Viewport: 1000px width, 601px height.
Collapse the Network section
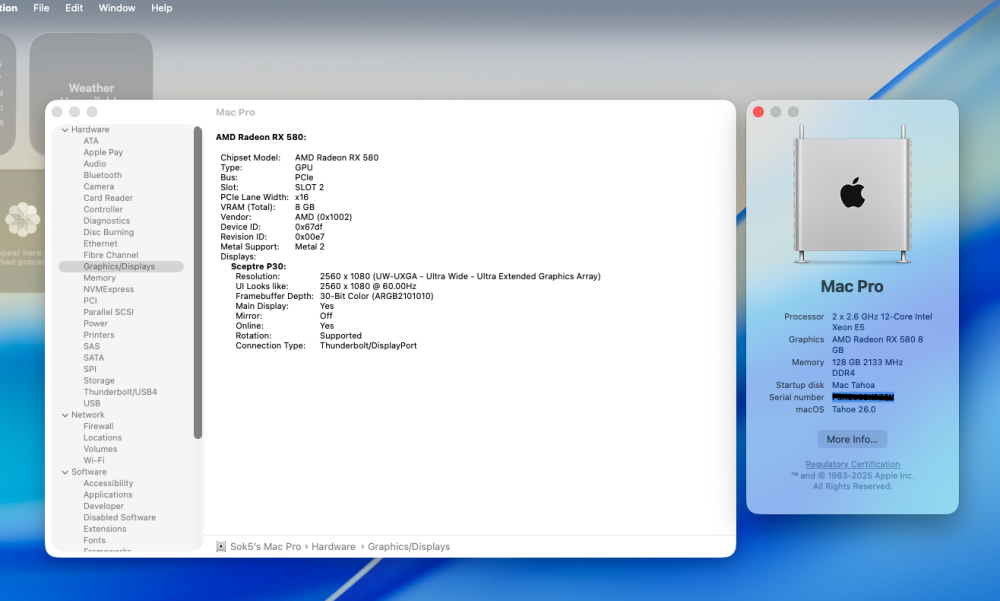(65, 415)
